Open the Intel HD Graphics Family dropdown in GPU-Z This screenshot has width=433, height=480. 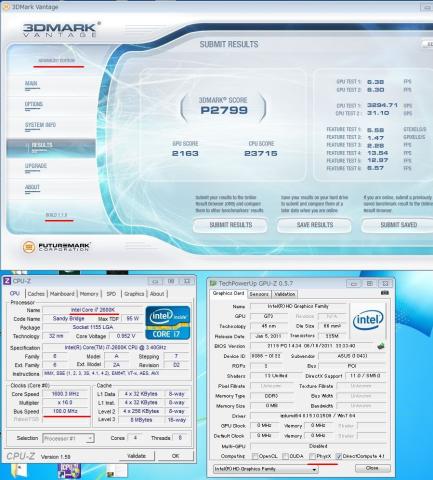coord(265,469)
